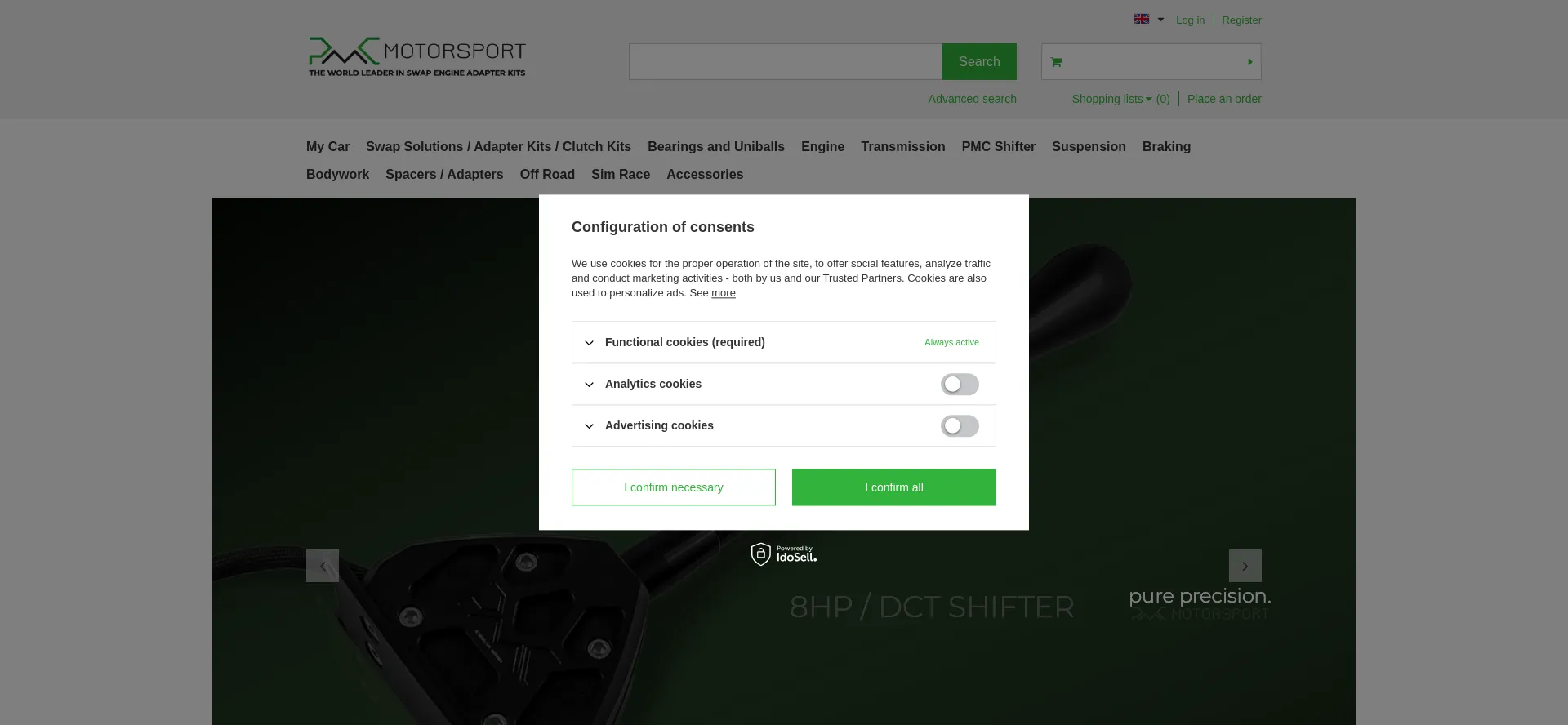1568x725 pixels.
Task: Go to next banner slide
Action: 1245,566
